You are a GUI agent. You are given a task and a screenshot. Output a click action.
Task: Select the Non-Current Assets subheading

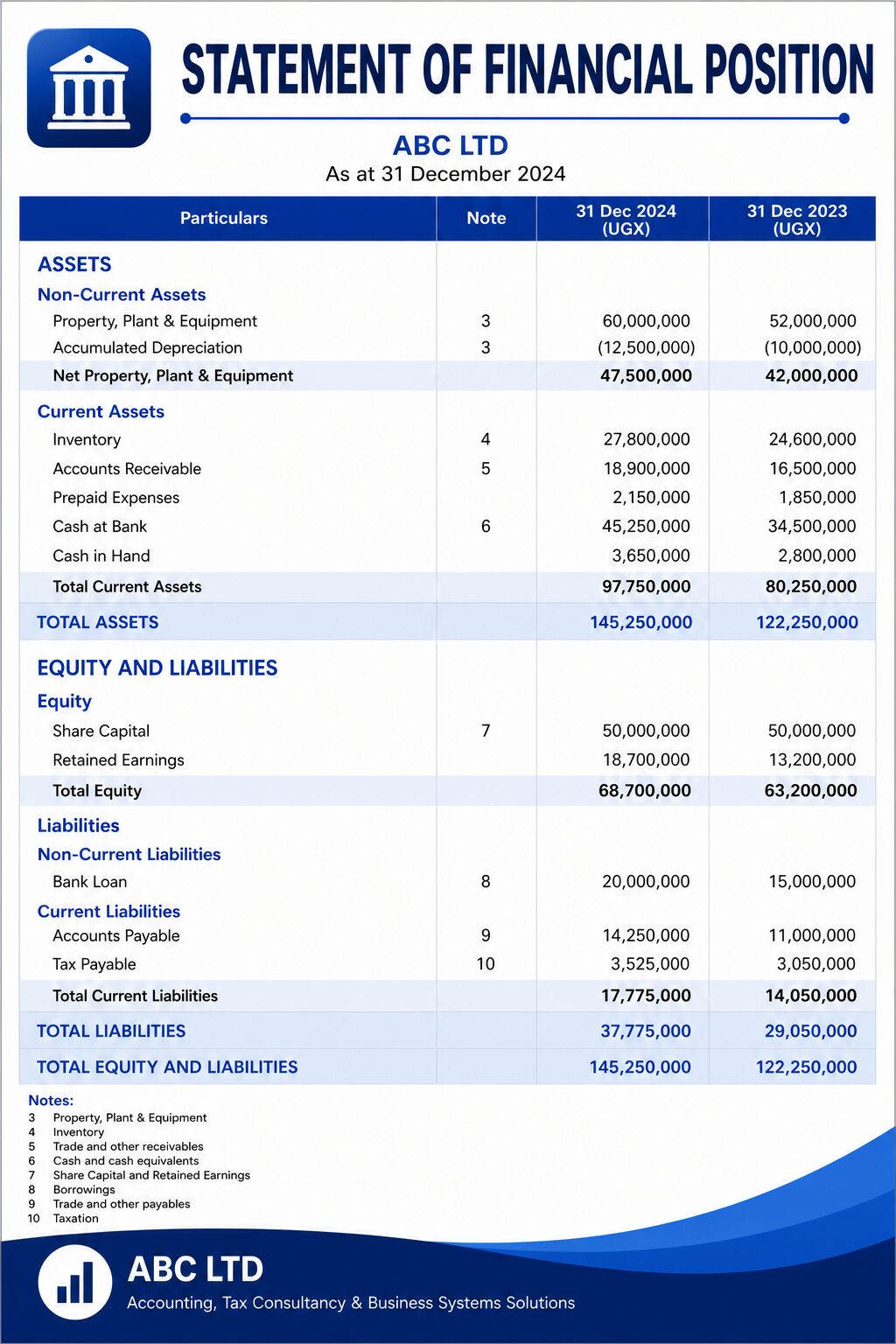pos(122,295)
